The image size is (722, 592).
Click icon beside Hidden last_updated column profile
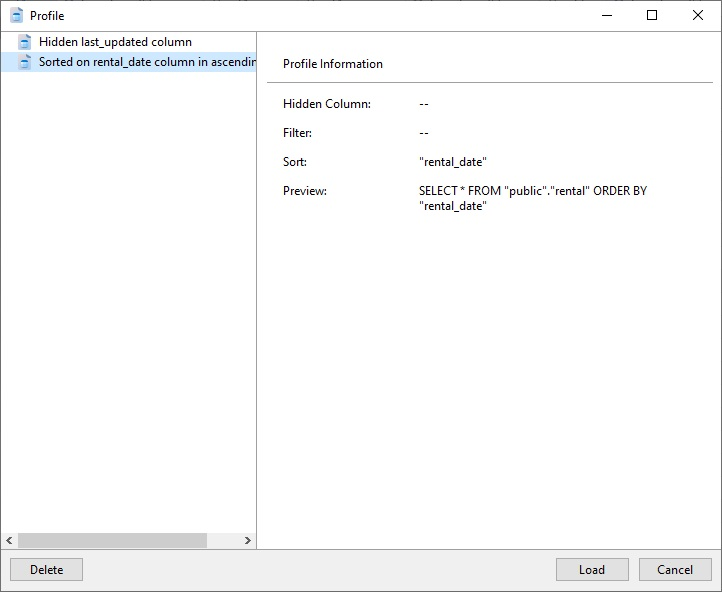[25, 42]
